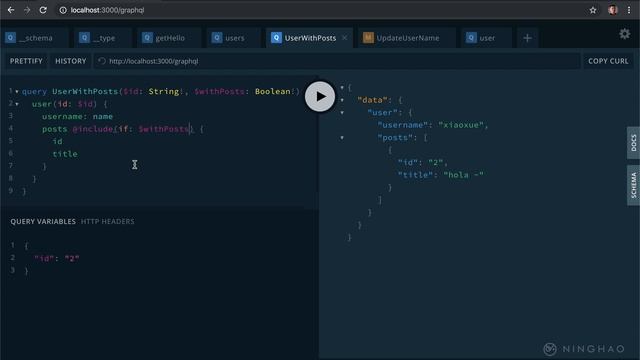Image resolution: width=640 pixels, height=360 pixels.
Task: Open query HISTORY
Action: pos(71,61)
